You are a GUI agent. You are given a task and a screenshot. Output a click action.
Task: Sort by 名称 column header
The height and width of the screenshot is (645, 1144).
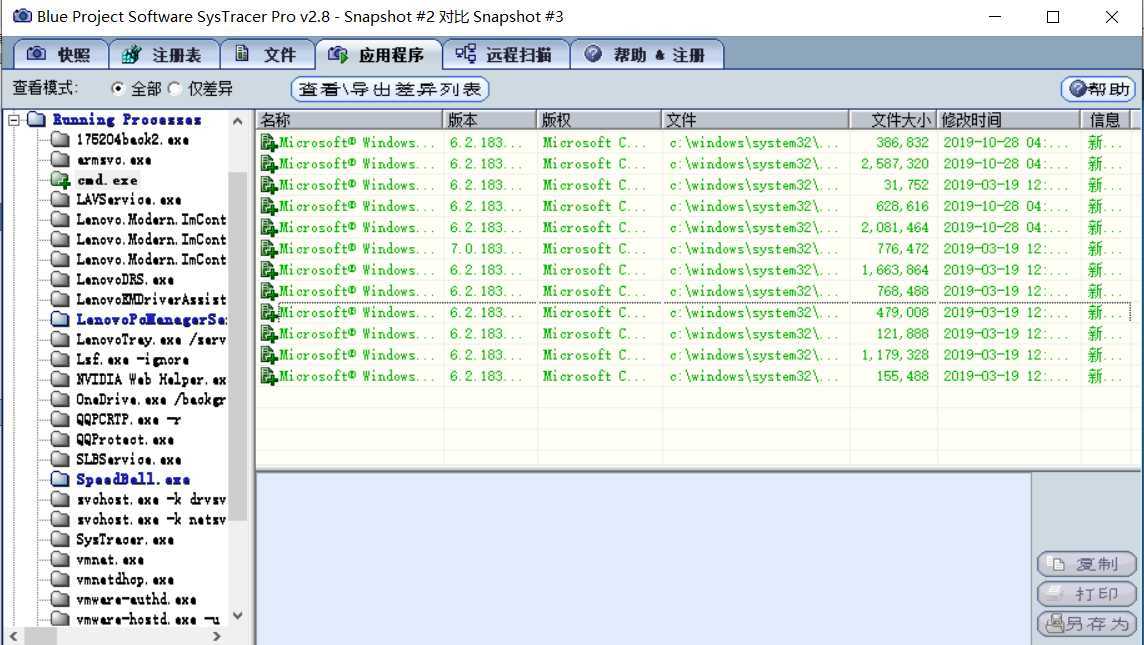pos(349,120)
